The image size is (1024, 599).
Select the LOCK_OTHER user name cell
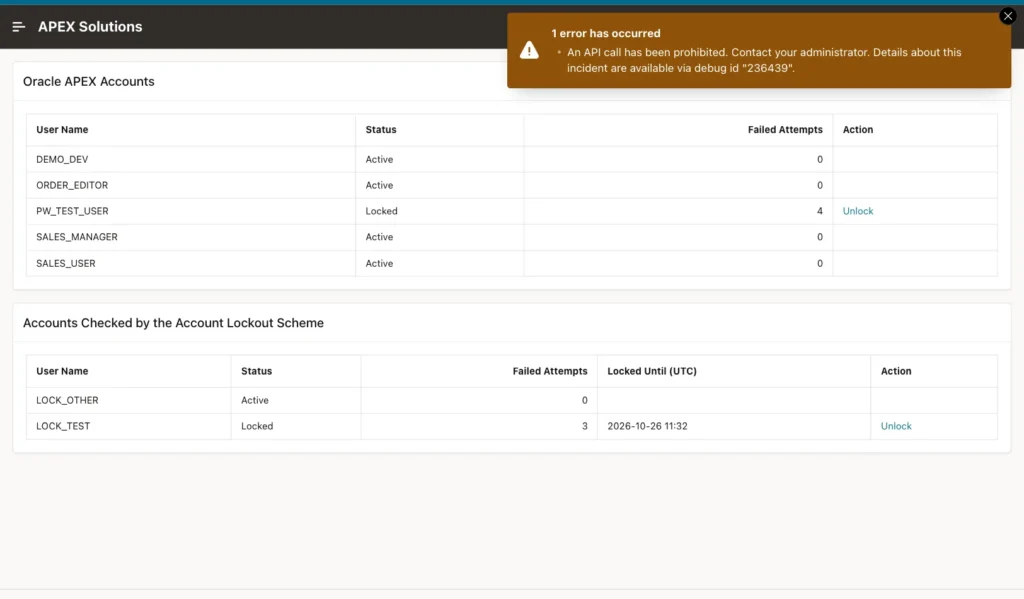[x=129, y=400]
